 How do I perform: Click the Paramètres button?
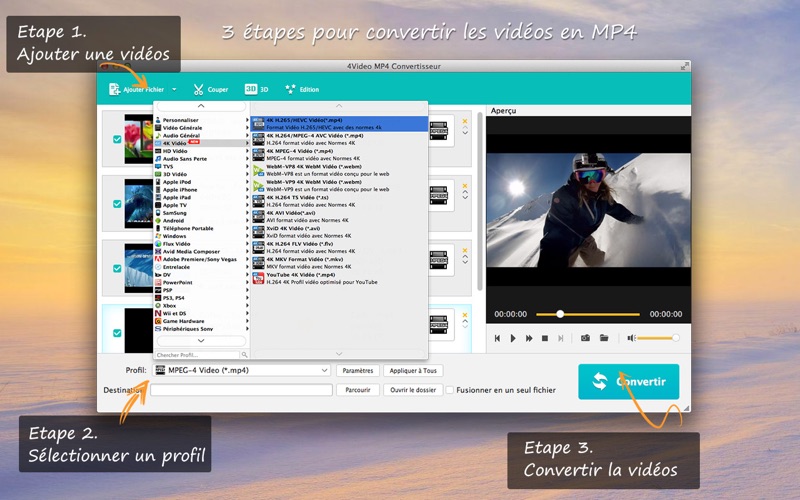point(358,370)
